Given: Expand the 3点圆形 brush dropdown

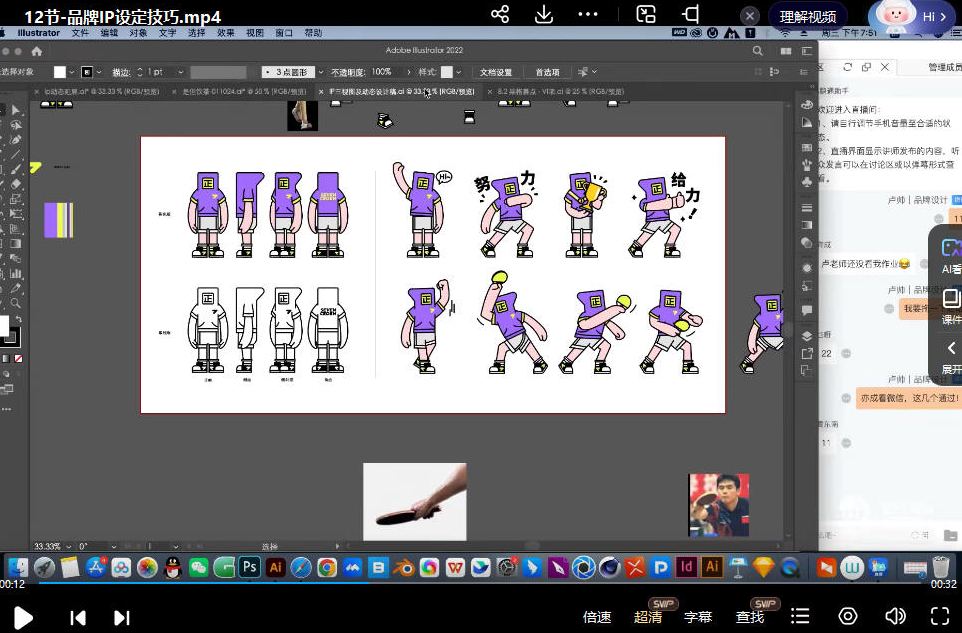Looking at the screenshot, I should pyautogui.click(x=321, y=72).
